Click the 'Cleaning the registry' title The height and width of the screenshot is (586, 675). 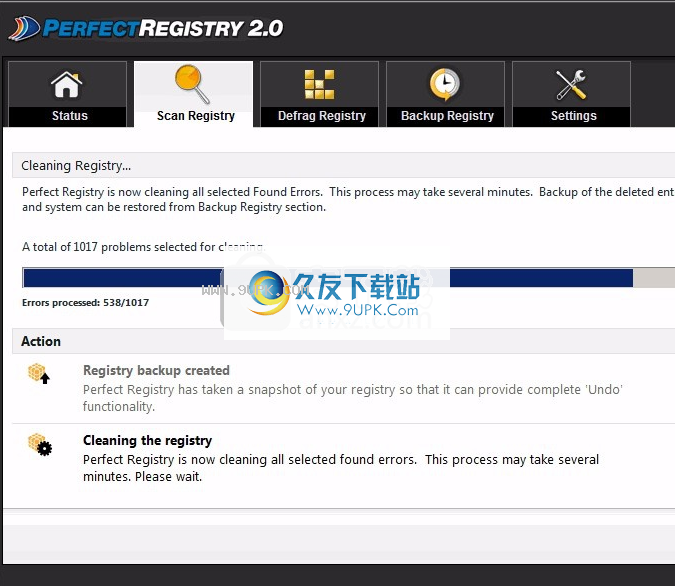[x=148, y=440]
